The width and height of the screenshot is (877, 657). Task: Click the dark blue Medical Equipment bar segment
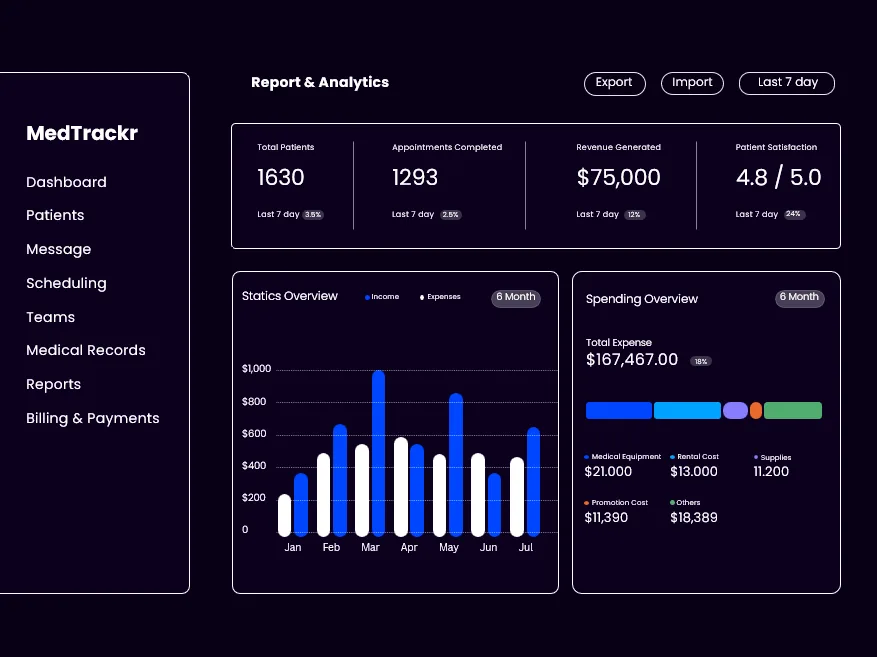point(618,410)
